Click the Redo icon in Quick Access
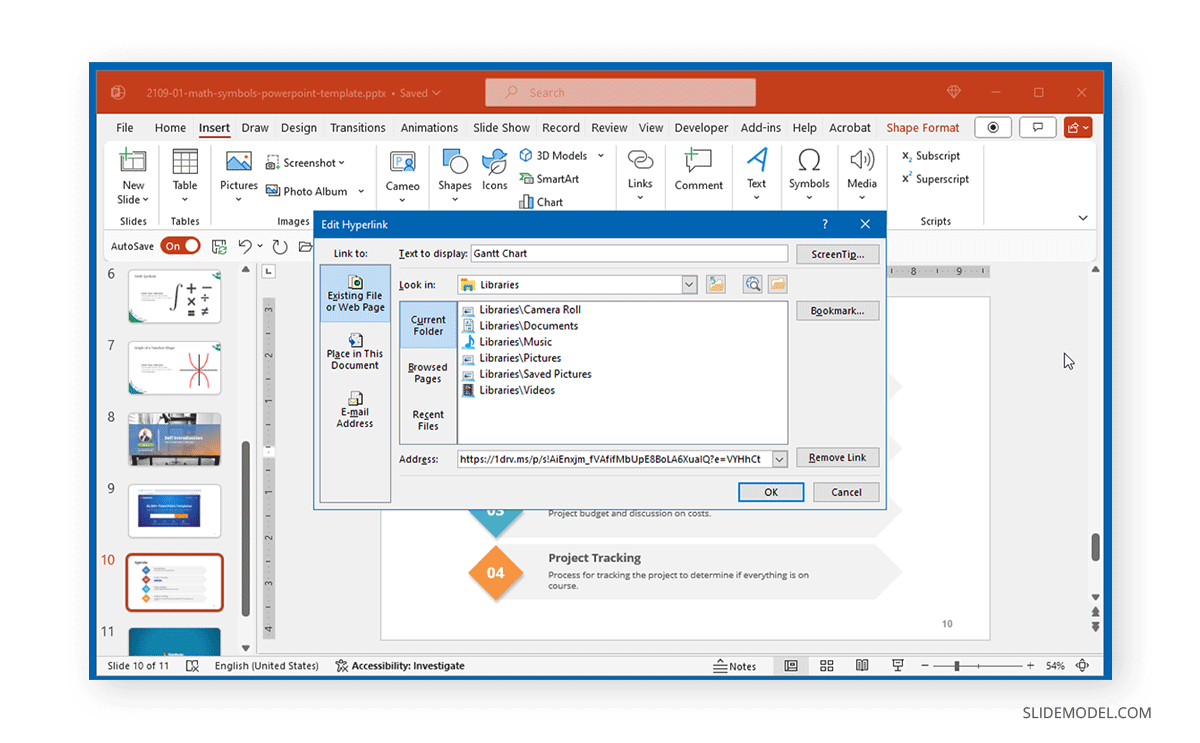This screenshot has width=1200, height=743. [280, 246]
